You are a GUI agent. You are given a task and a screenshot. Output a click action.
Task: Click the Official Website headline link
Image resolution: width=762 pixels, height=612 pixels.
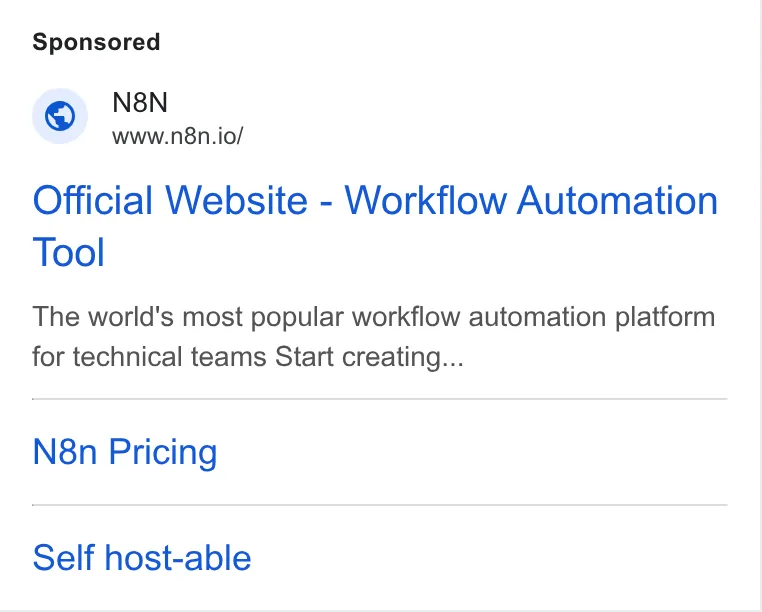tap(375, 226)
